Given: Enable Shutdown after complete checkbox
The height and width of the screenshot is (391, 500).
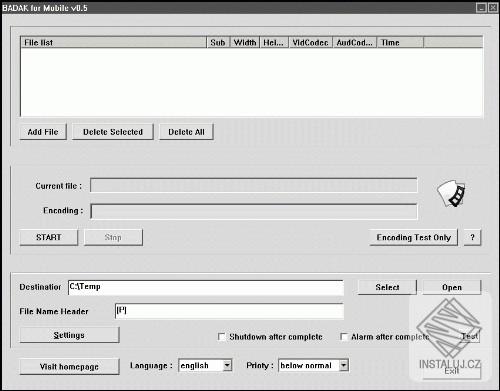Looking at the screenshot, I should 221,336.
